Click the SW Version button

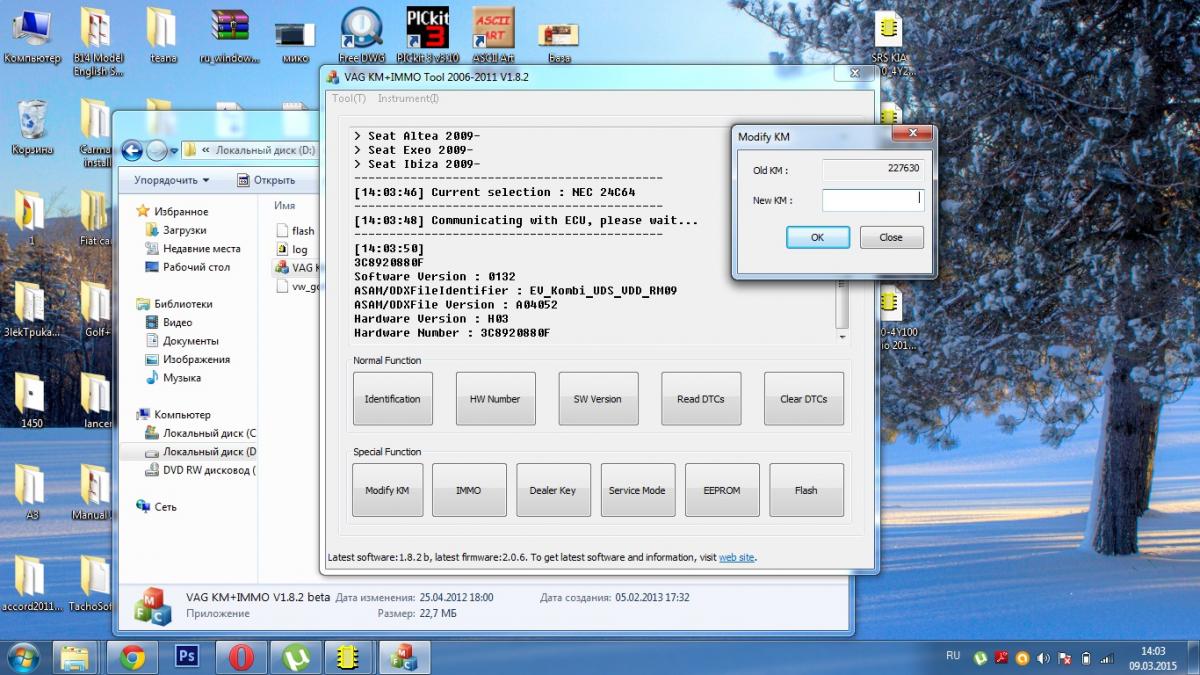click(x=598, y=399)
